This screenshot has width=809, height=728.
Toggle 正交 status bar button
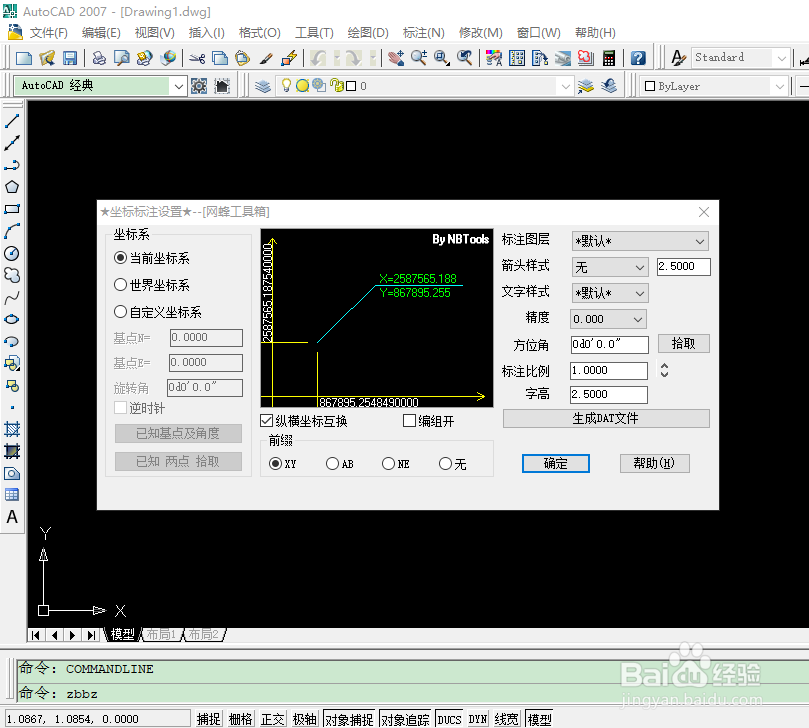(272, 719)
